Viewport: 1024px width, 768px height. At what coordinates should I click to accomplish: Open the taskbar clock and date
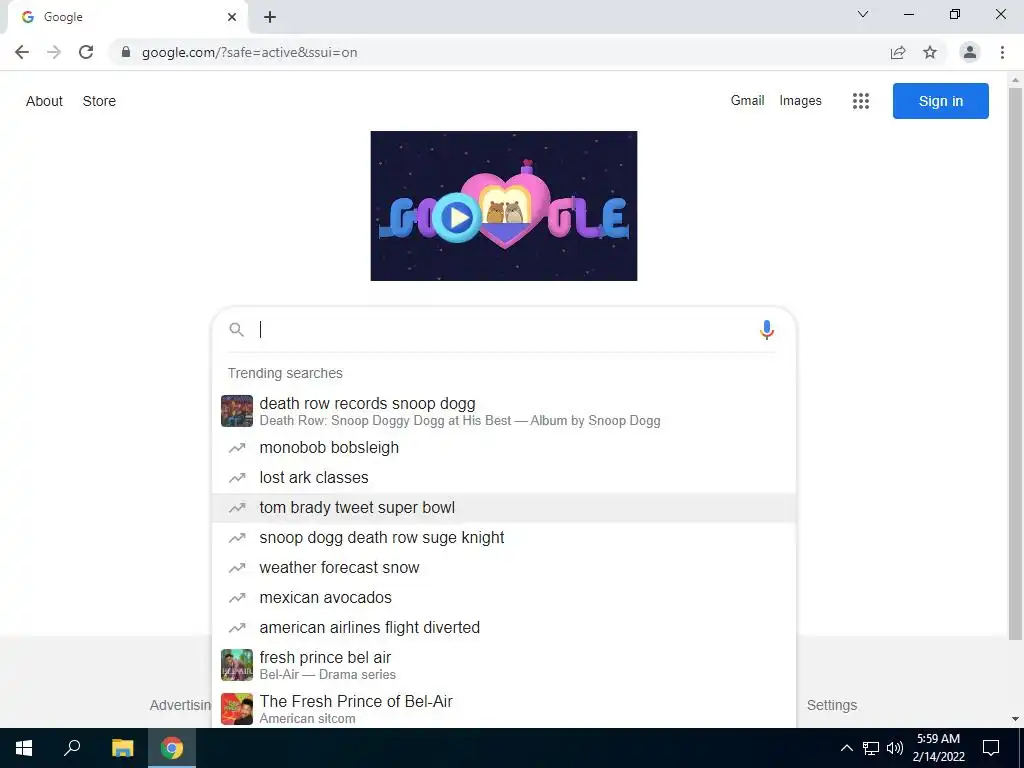click(938, 748)
